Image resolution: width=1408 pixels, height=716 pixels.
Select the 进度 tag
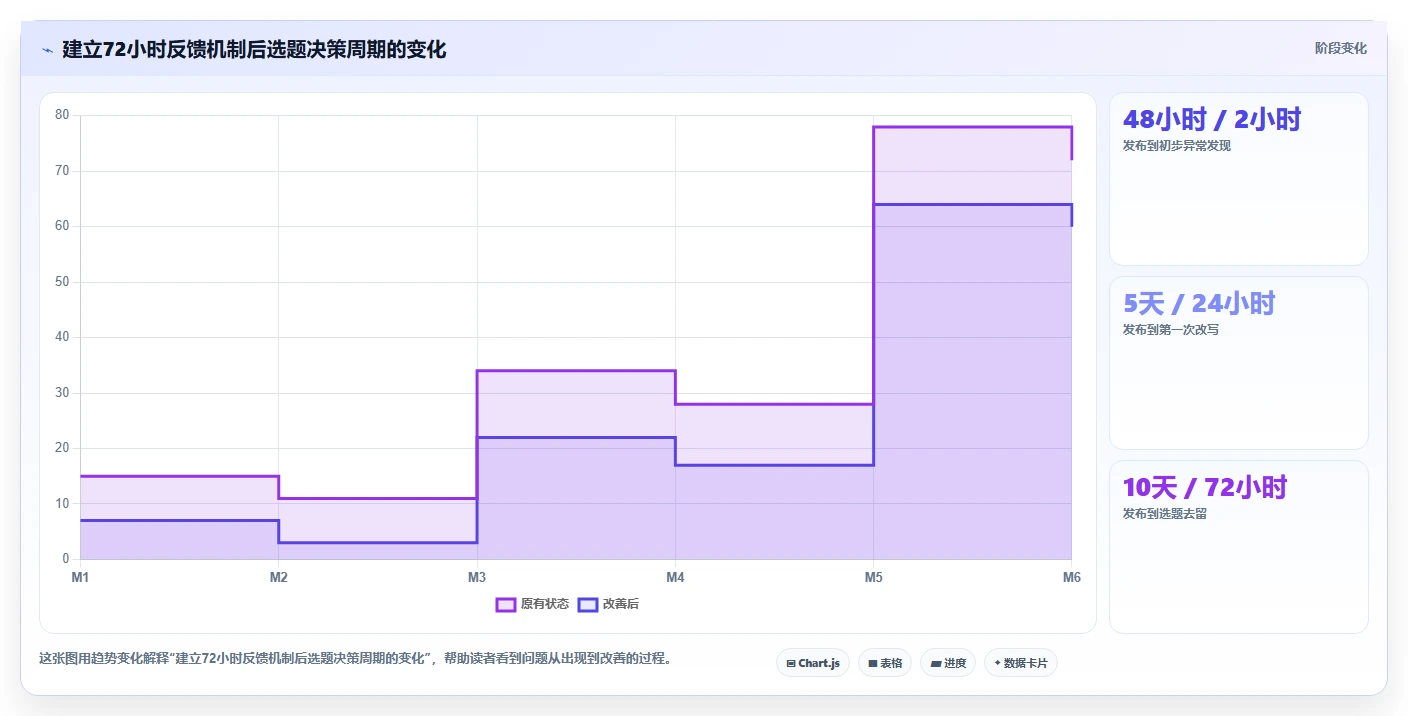coord(948,663)
